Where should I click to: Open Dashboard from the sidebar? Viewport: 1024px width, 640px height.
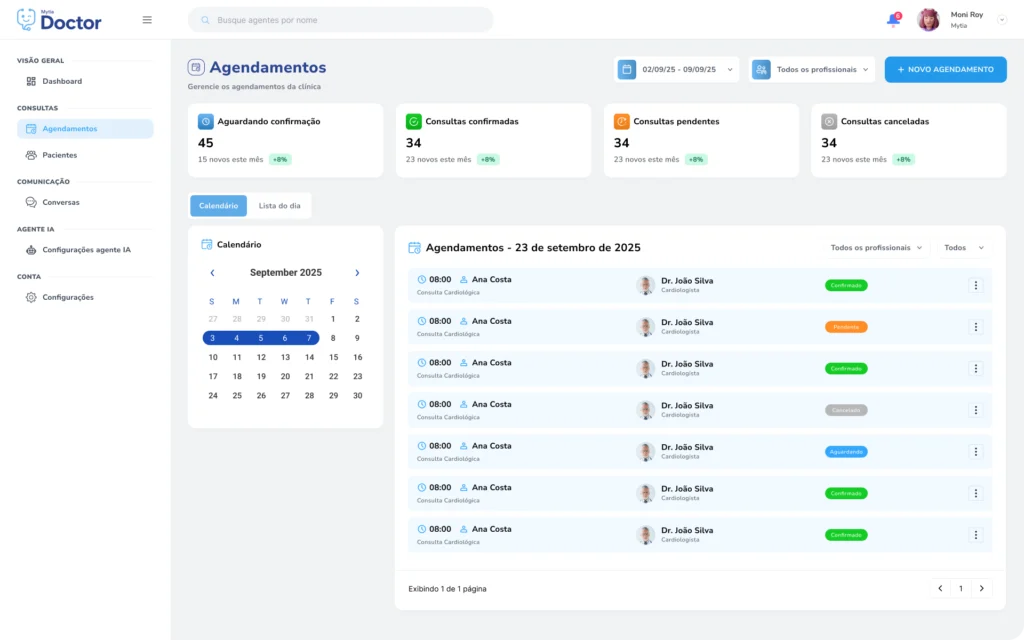click(62, 81)
